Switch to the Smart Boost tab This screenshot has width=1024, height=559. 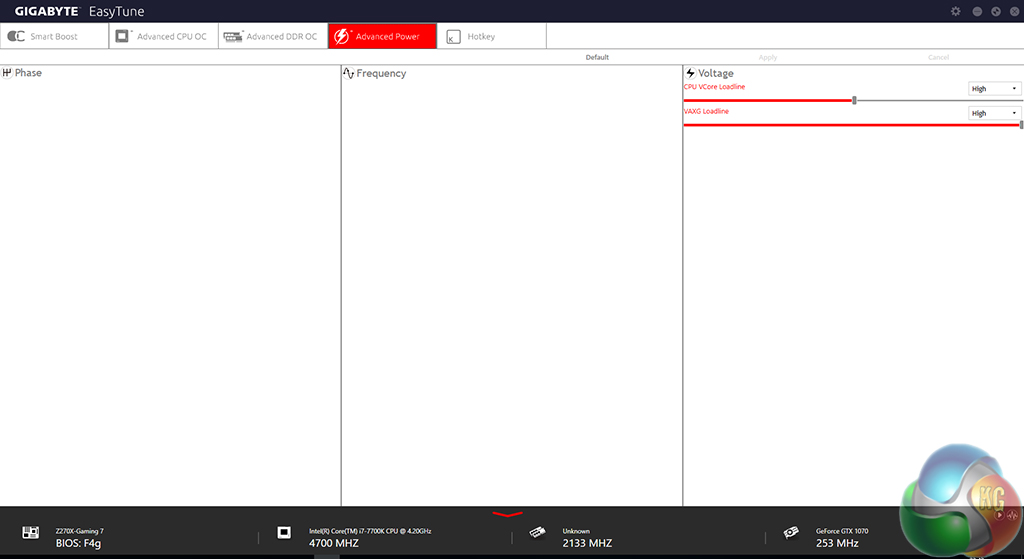tap(54, 37)
